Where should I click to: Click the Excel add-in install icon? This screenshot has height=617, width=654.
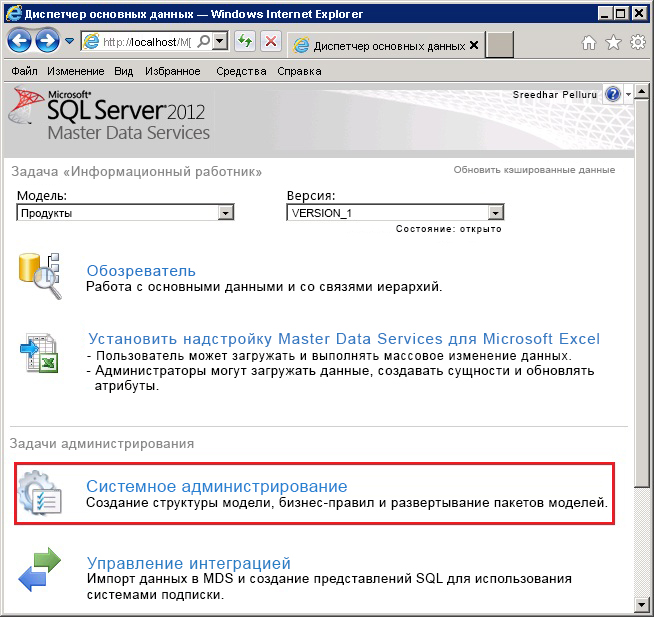point(39,353)
